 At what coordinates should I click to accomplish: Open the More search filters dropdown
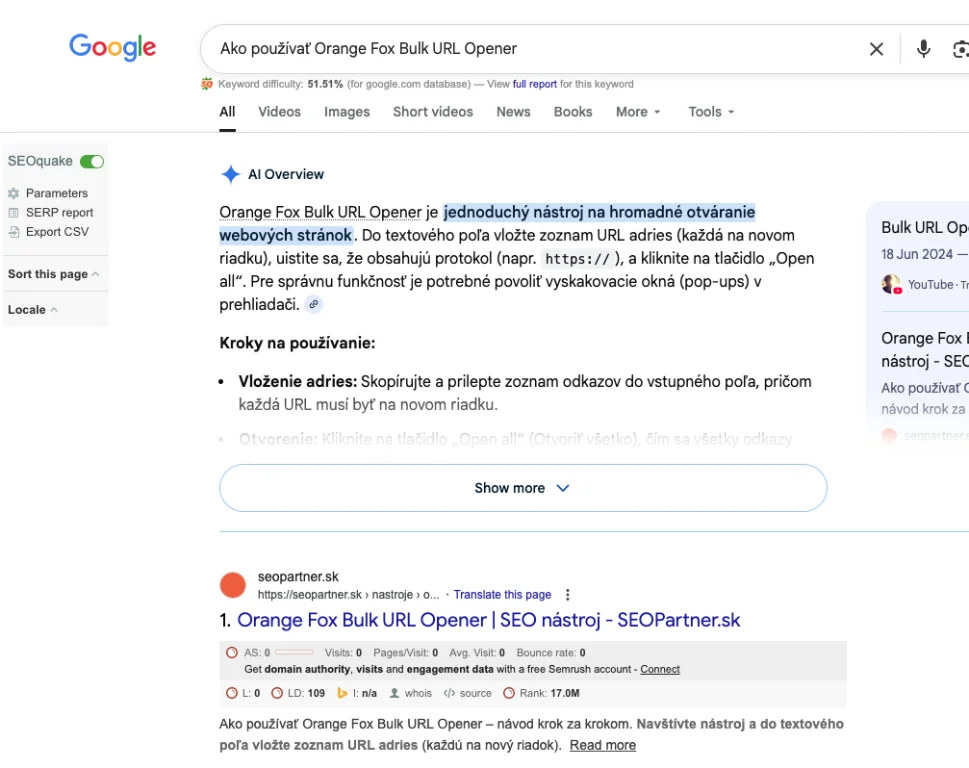click(x=638, y=112)
